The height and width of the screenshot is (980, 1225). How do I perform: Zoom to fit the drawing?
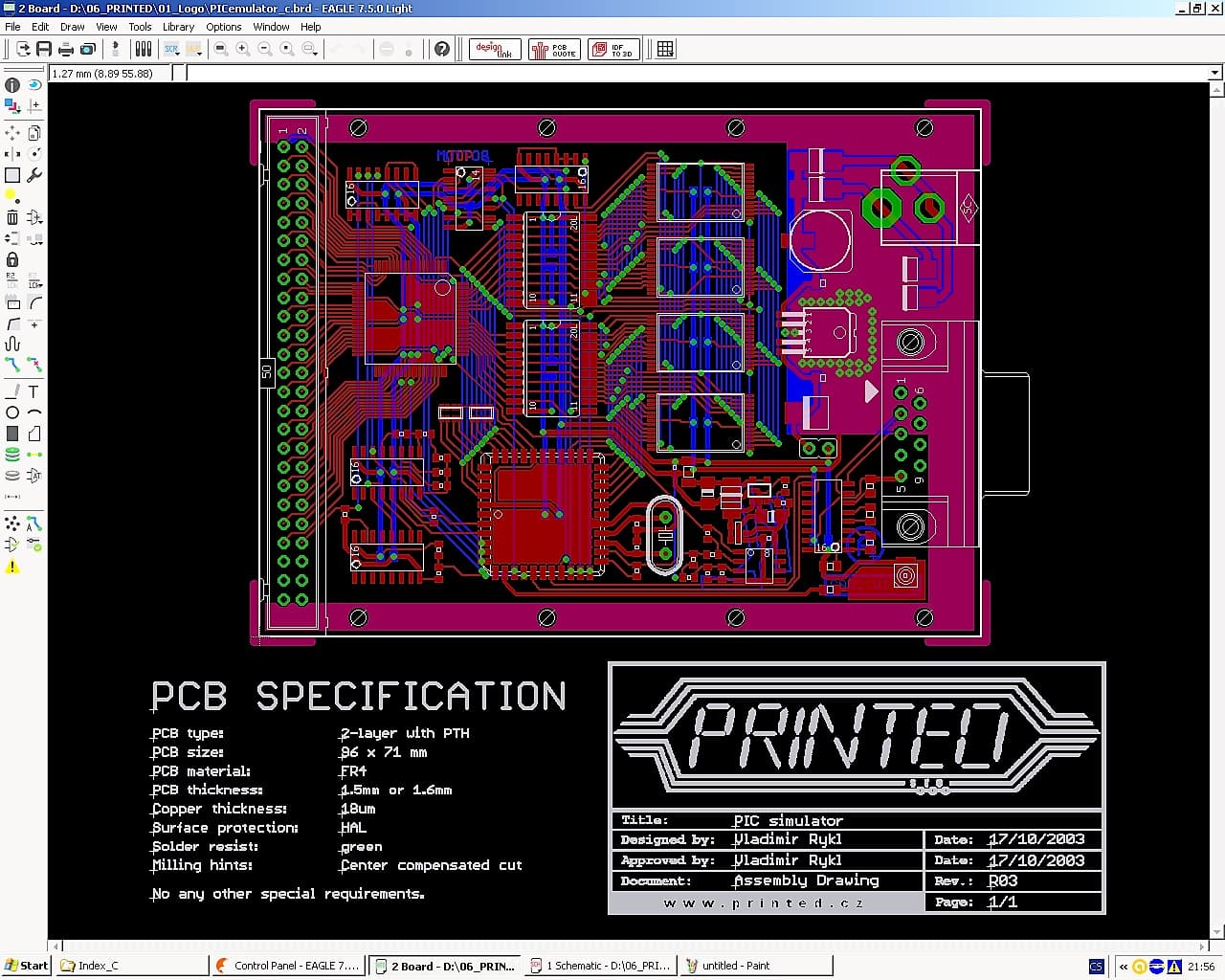click(x=221, y=49)
